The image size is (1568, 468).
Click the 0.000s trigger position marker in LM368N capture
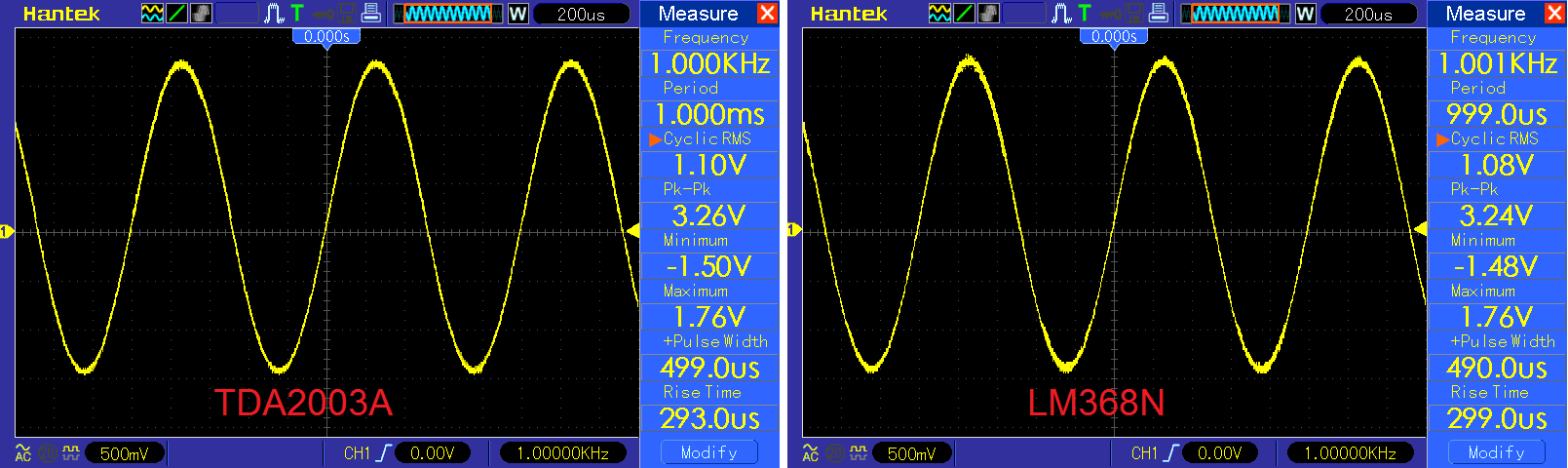pos(1114,37)
